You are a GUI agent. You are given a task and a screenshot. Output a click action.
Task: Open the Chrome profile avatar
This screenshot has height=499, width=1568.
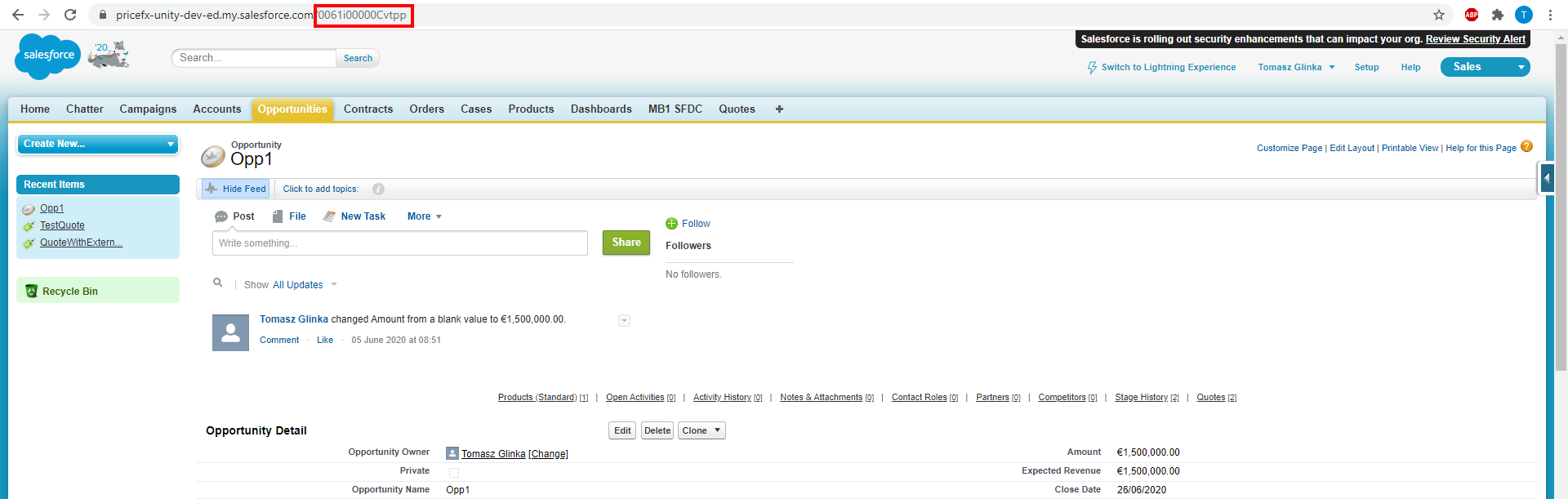coord(1524,15)
